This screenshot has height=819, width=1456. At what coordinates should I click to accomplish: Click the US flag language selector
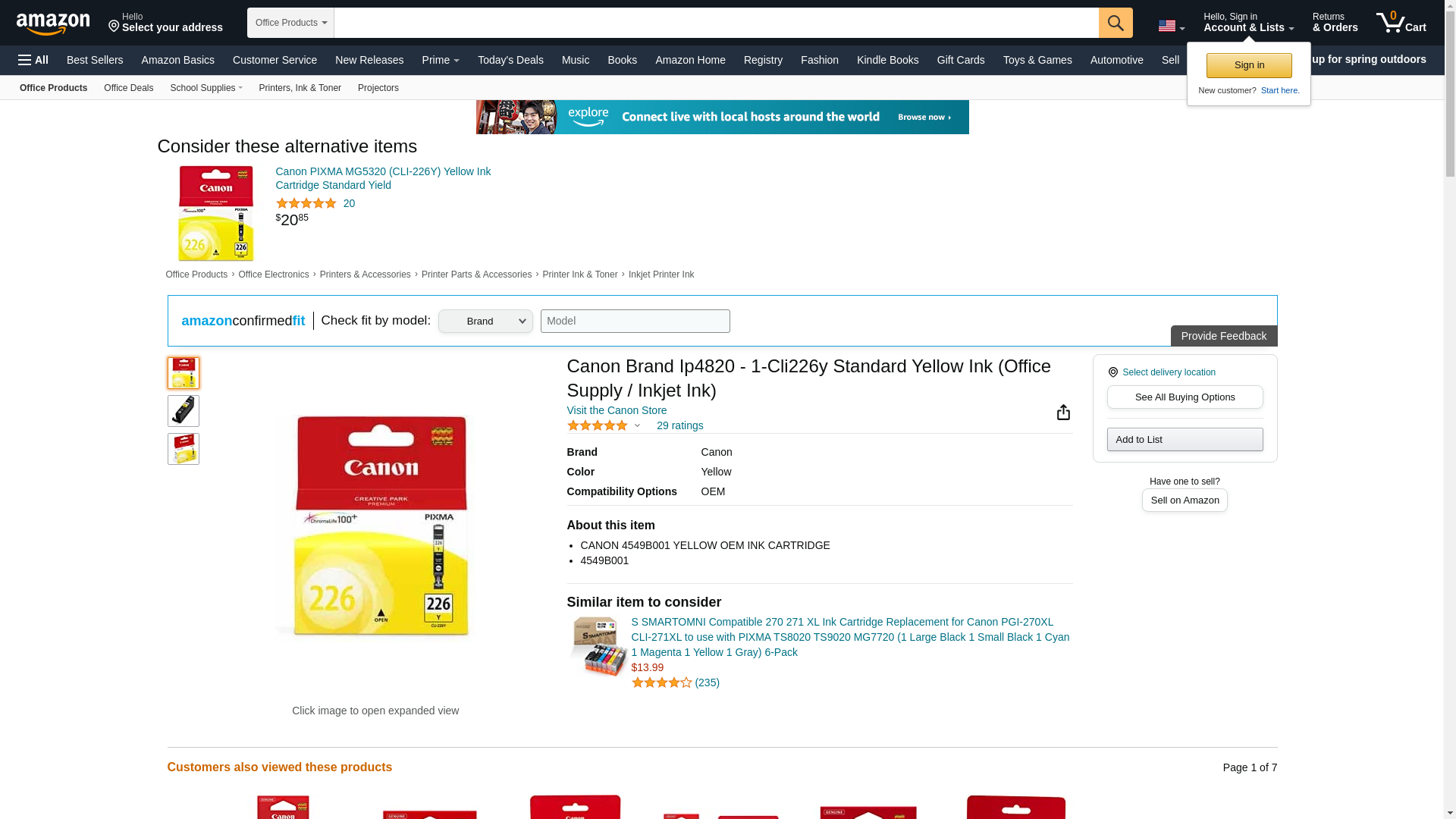1171,26
